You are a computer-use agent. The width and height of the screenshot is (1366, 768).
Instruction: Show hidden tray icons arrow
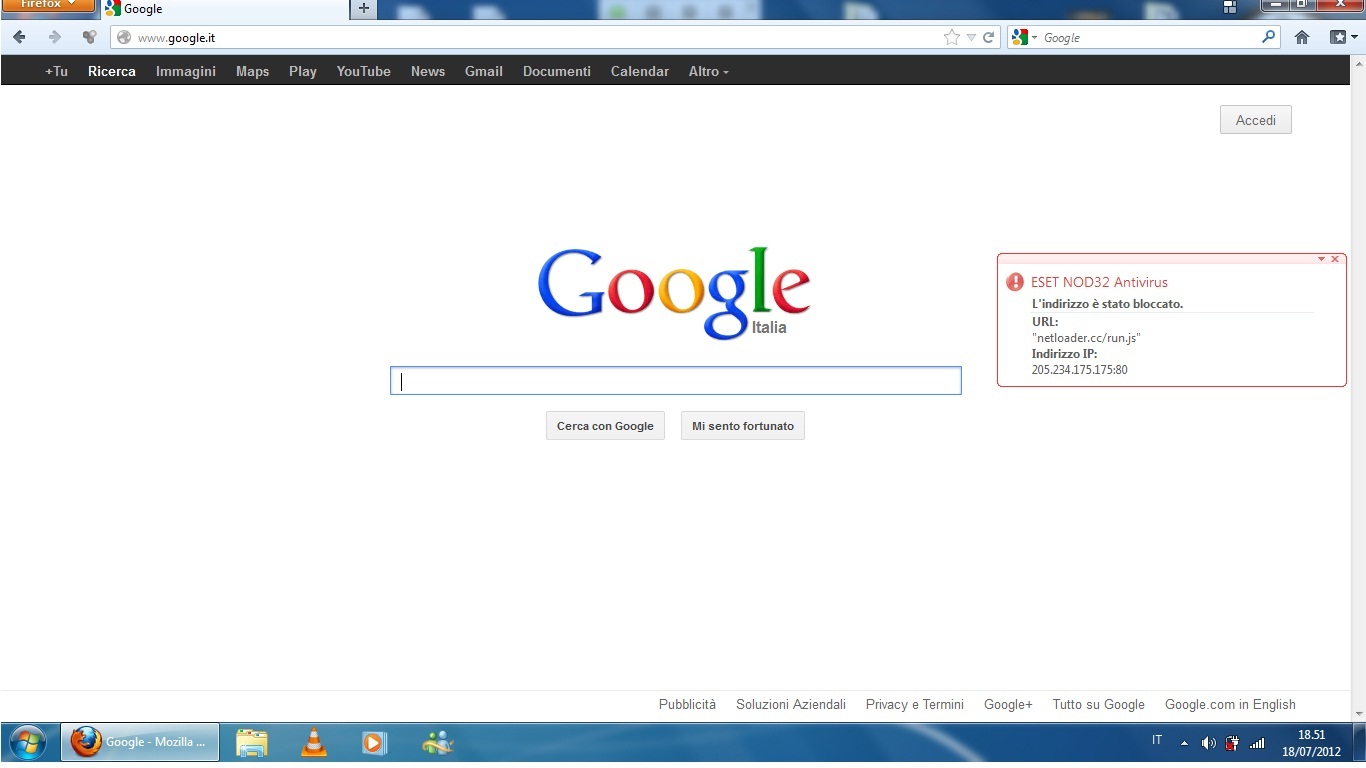pyautogui.click(x=1185, y=743)
